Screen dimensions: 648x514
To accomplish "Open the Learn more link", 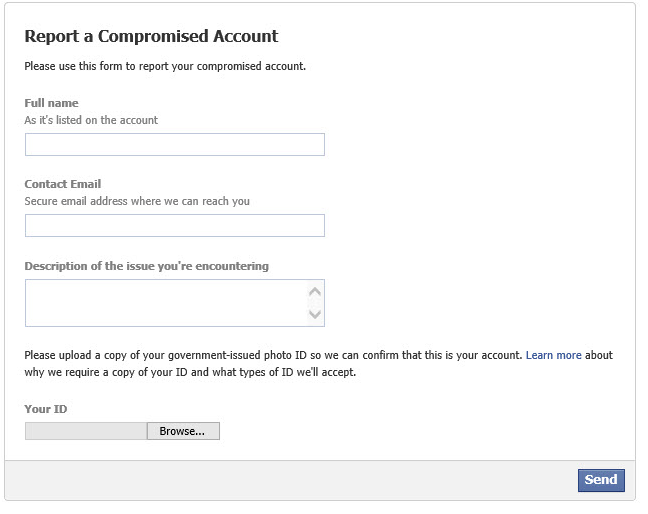I will [554, 355].
